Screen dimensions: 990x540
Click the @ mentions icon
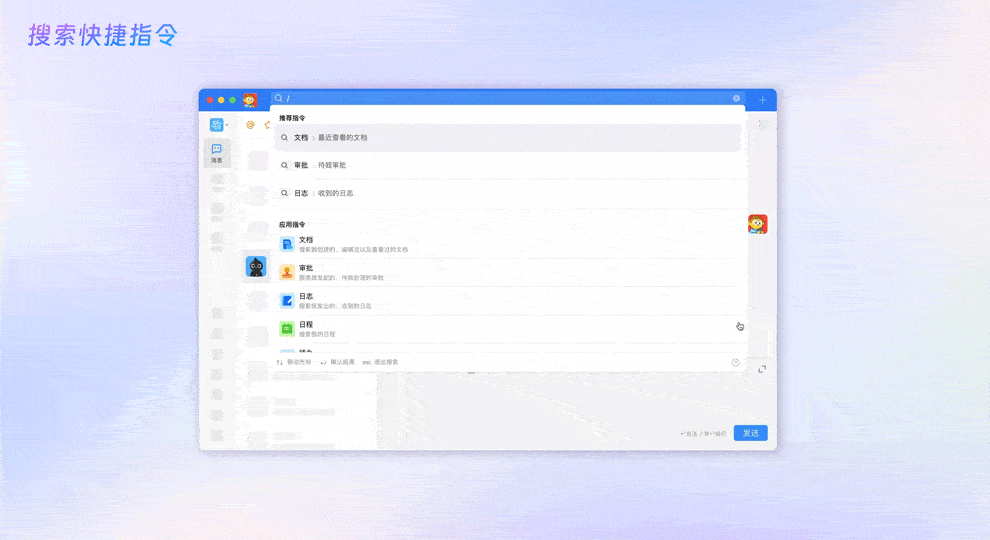coord(250,125)
